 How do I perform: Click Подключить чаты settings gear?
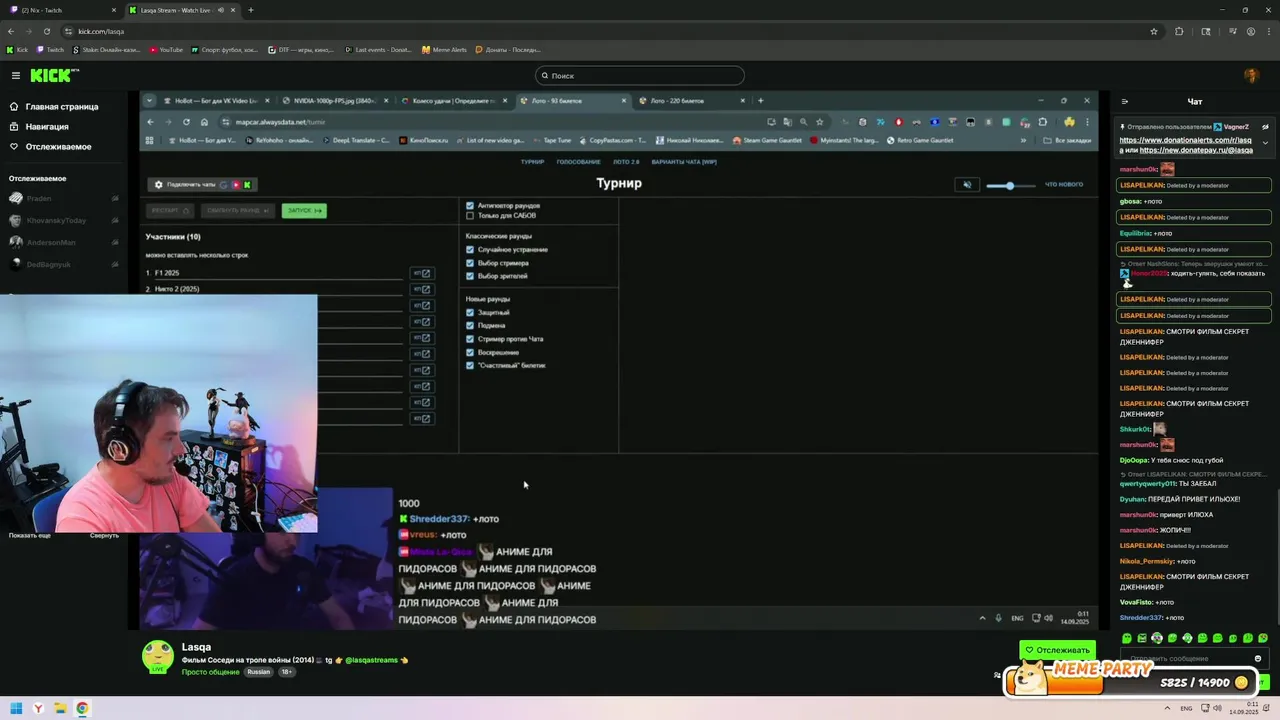[158, 184]
